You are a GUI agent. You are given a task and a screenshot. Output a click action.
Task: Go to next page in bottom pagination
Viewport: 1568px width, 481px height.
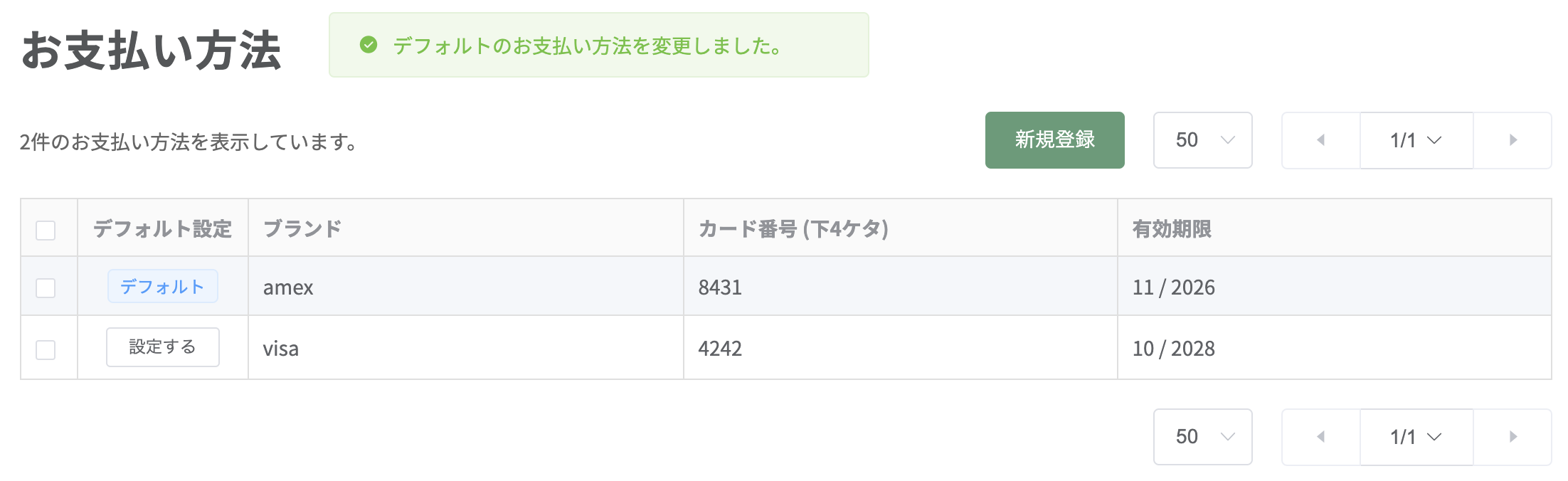click(x=1513, y=437)
